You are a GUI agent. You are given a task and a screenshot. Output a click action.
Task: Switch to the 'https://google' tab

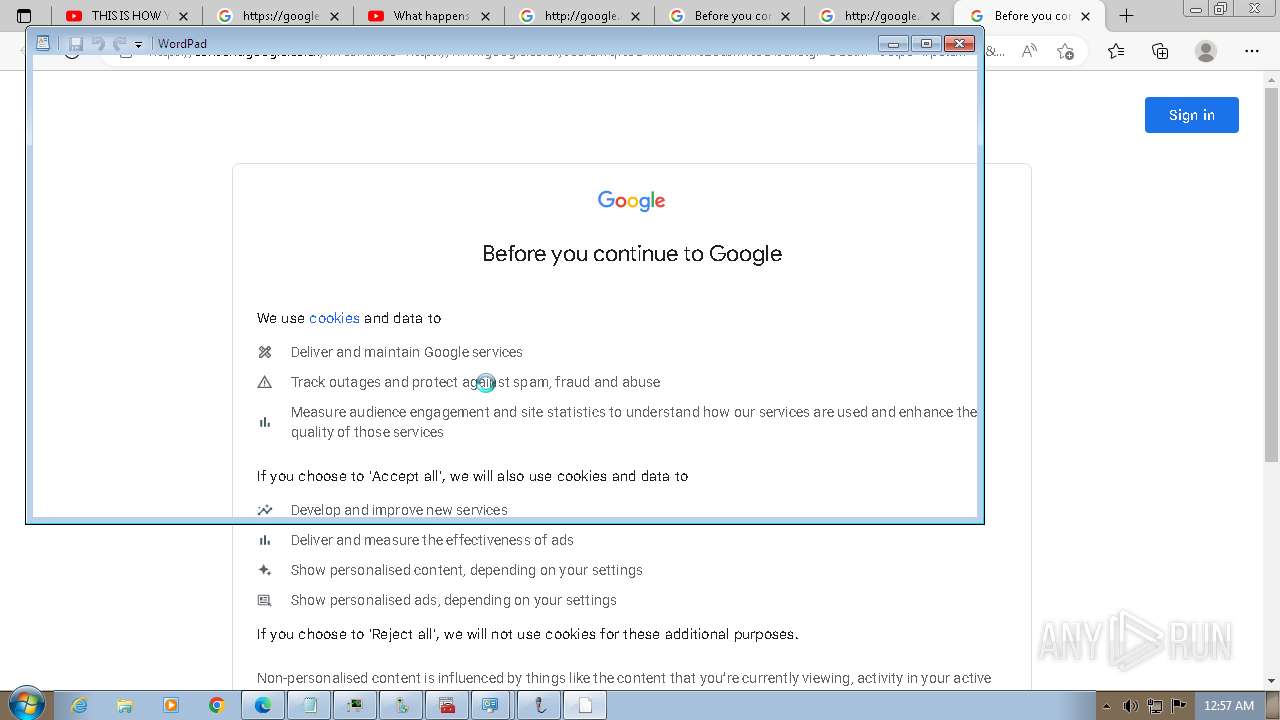(280, 16)
